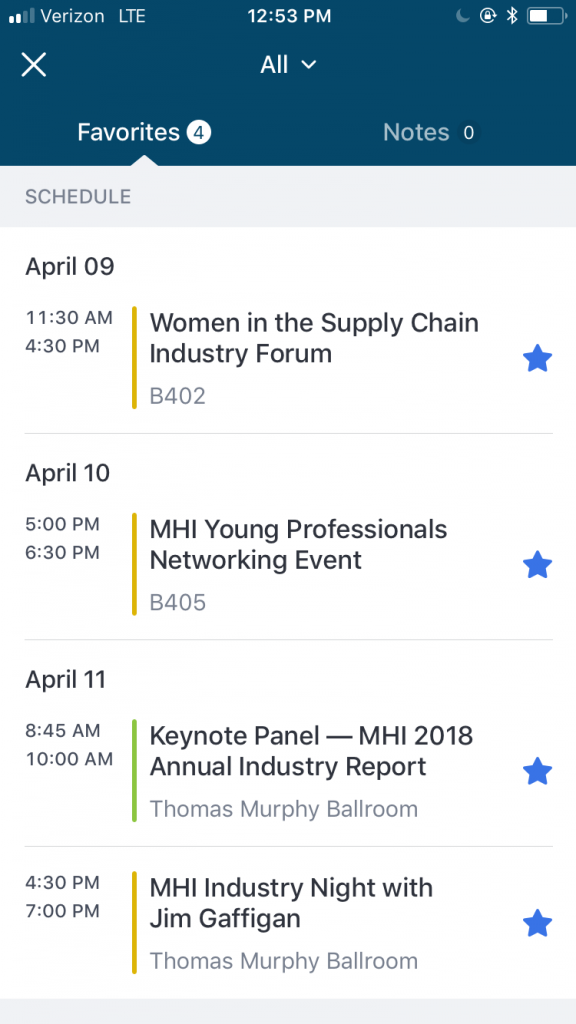The width and height of the screenshot is (576, 1024).
Task: Unfavorite the MHI Young Professionals Networking Event
Action: click(537, 564)
